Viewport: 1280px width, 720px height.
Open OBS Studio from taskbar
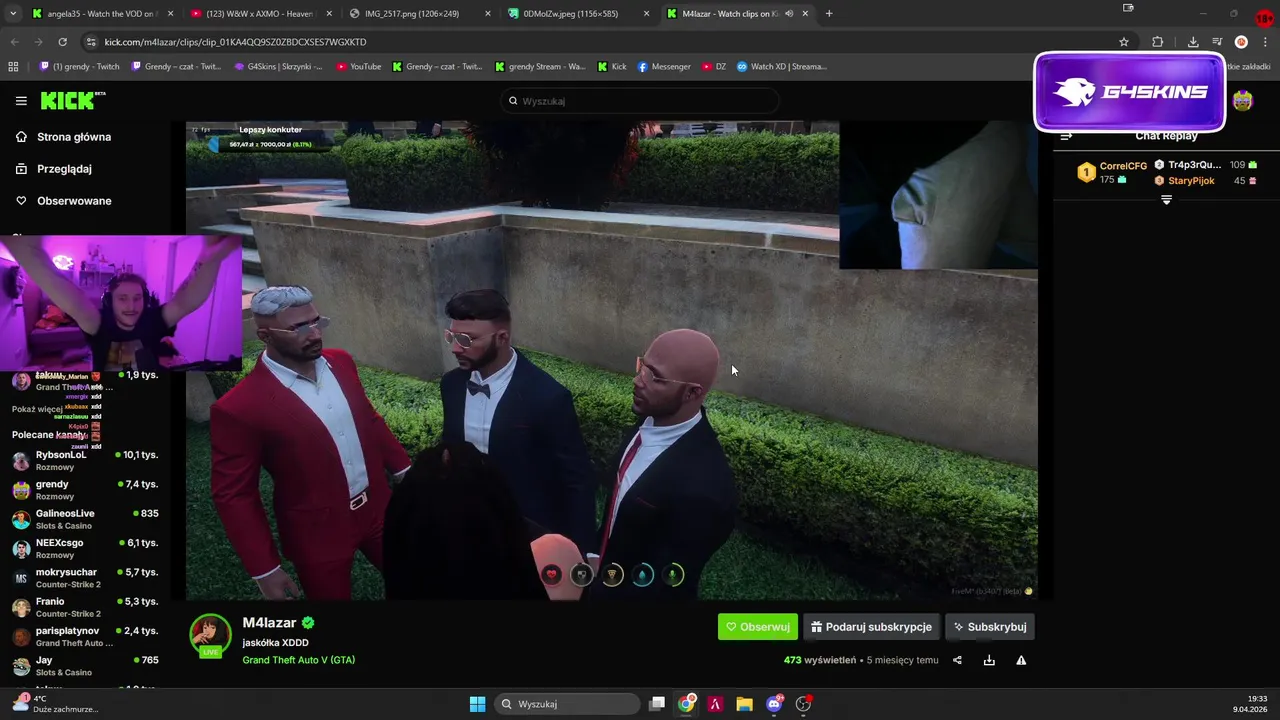[803, 704]
